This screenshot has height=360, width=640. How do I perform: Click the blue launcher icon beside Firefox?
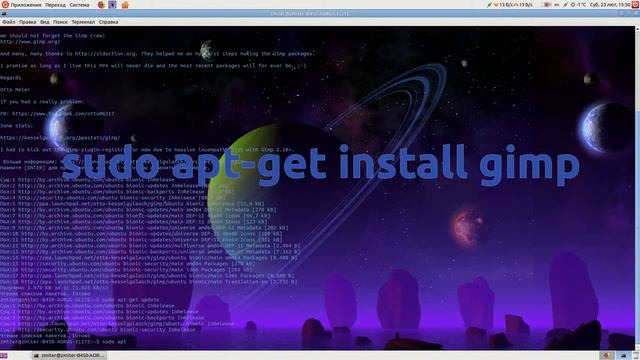click(113, 5)
